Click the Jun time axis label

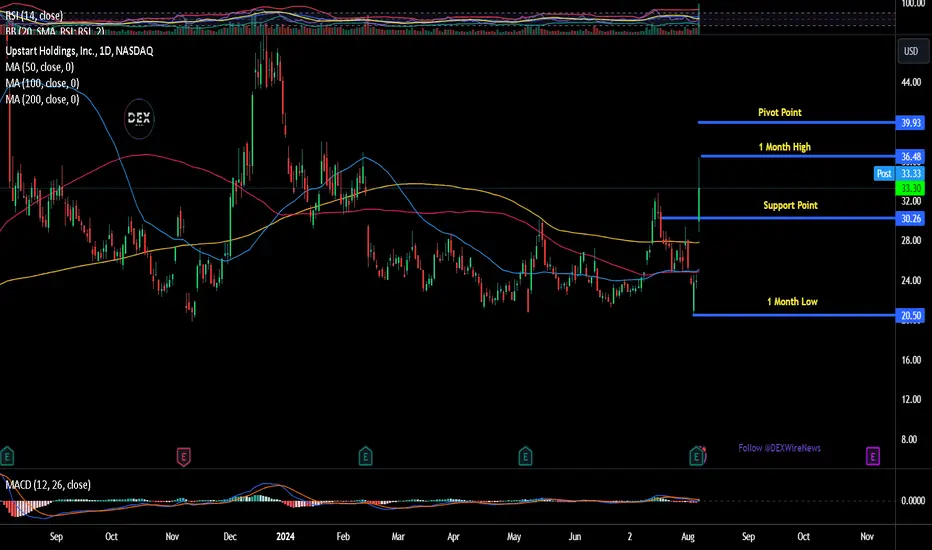[x=575, y=536]
